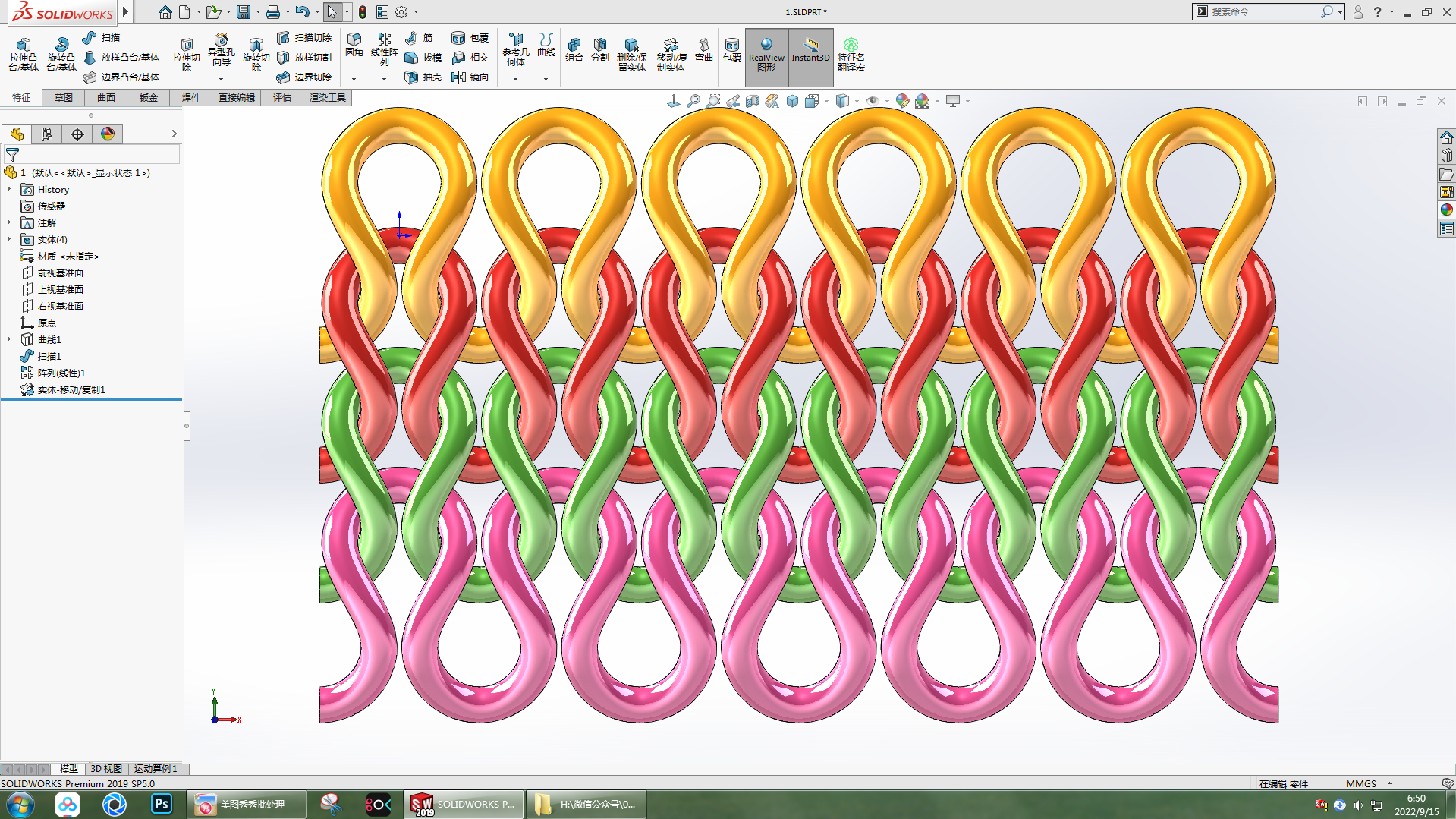Screen dimensions: 1456x819
Task: Open the dropdown under 线性阵列
Action: pyautogui.click(x=384, y=79)
